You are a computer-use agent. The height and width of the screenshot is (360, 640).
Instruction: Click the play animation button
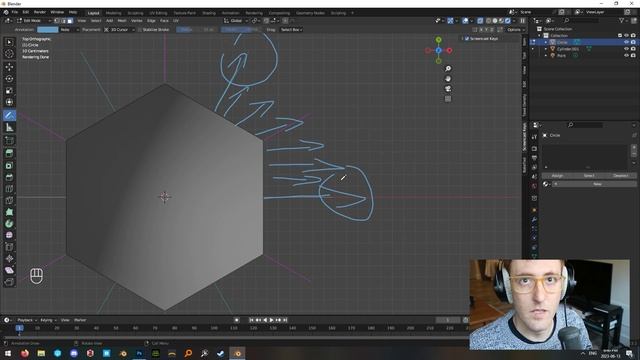point(271,320)
